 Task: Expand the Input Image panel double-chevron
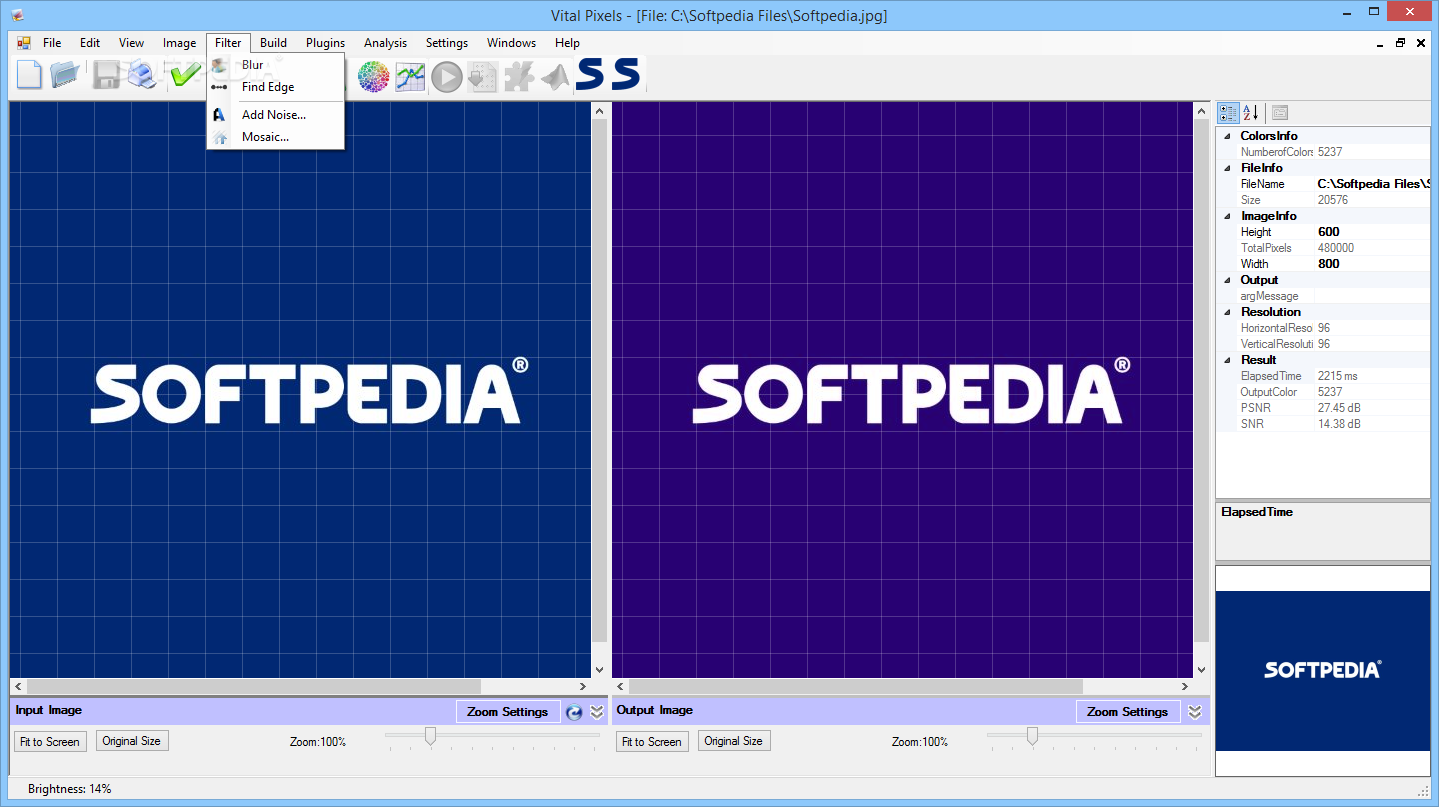(597, 712)
